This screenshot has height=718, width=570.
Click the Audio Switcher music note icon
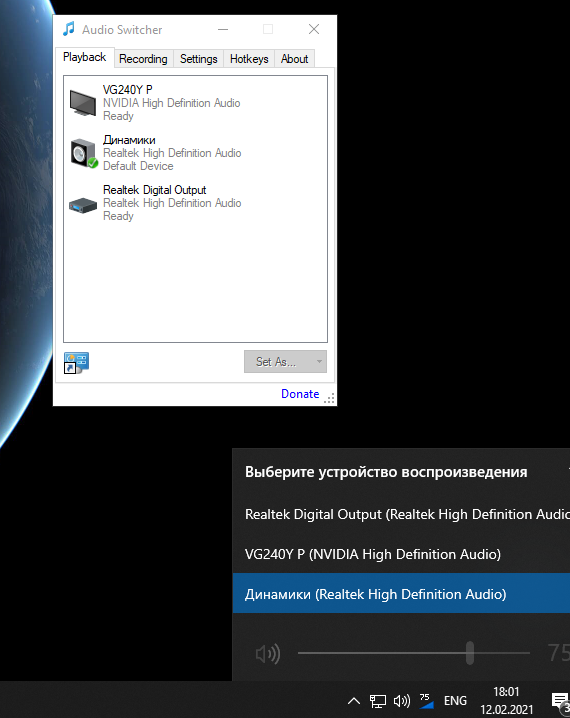(x=69, y=29)
